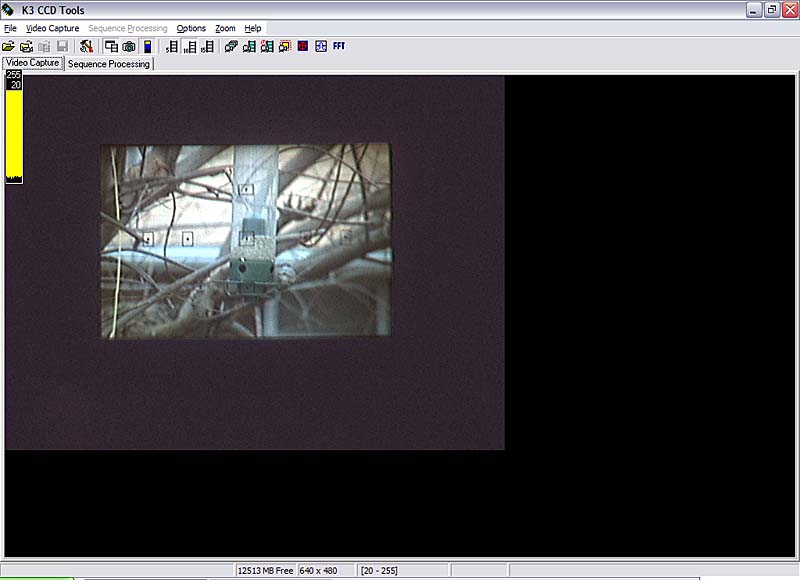
Task: Click the camera snapshot capture icon
Action: click(129, 47)
